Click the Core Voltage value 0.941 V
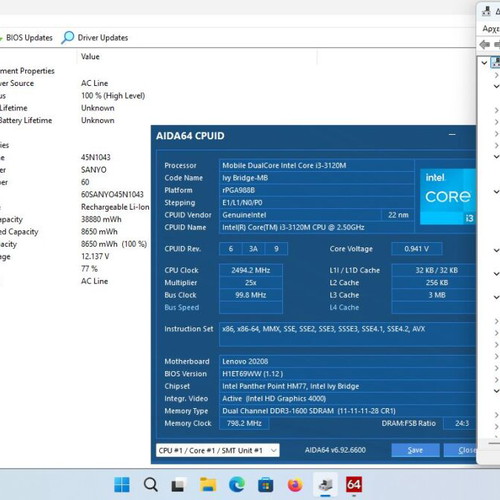Screen dimensions: 500x500 coord(417,249)
